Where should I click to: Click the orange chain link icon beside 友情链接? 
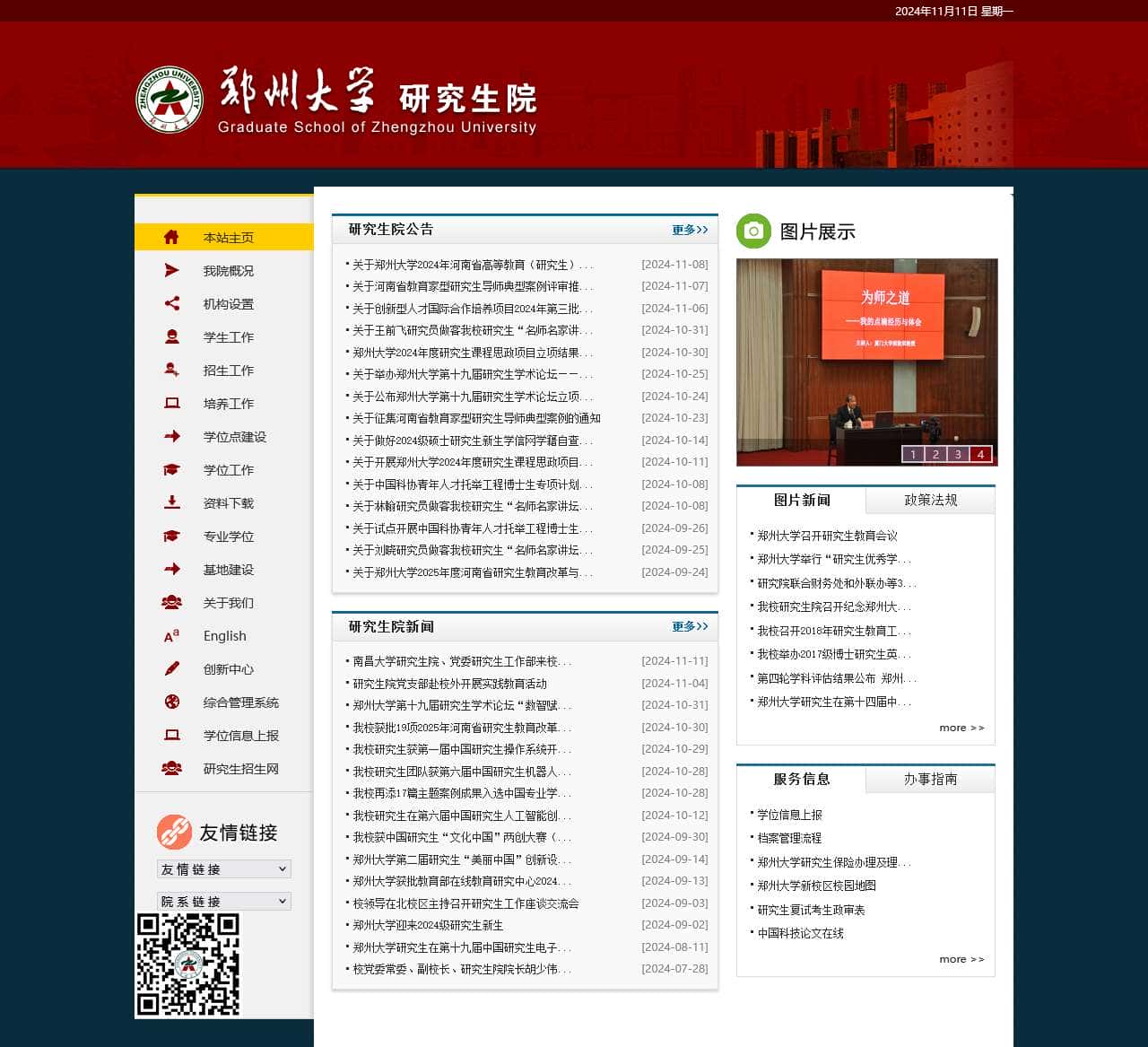[174, 833]
